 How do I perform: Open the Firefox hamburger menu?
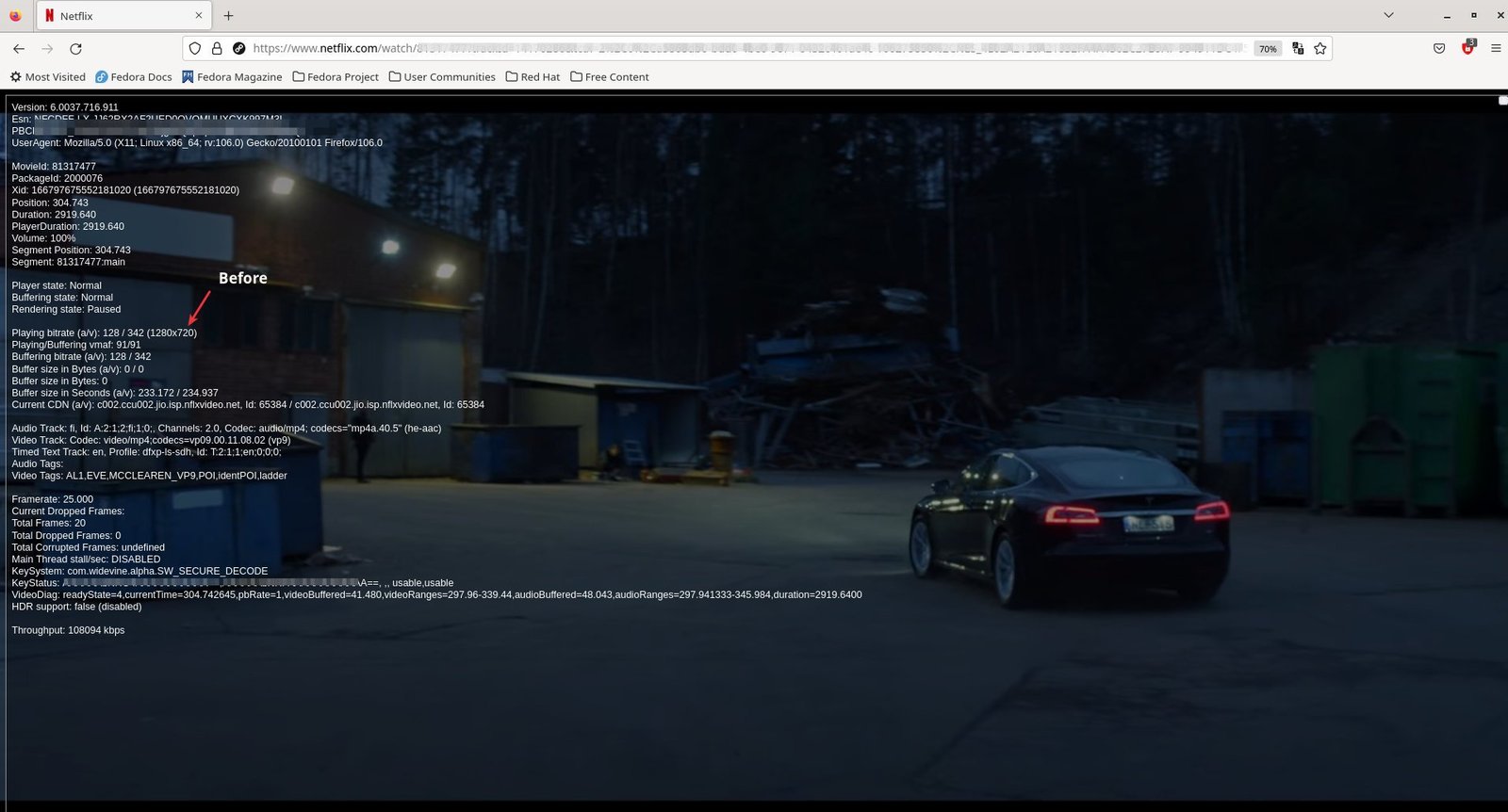[1496, 48]
